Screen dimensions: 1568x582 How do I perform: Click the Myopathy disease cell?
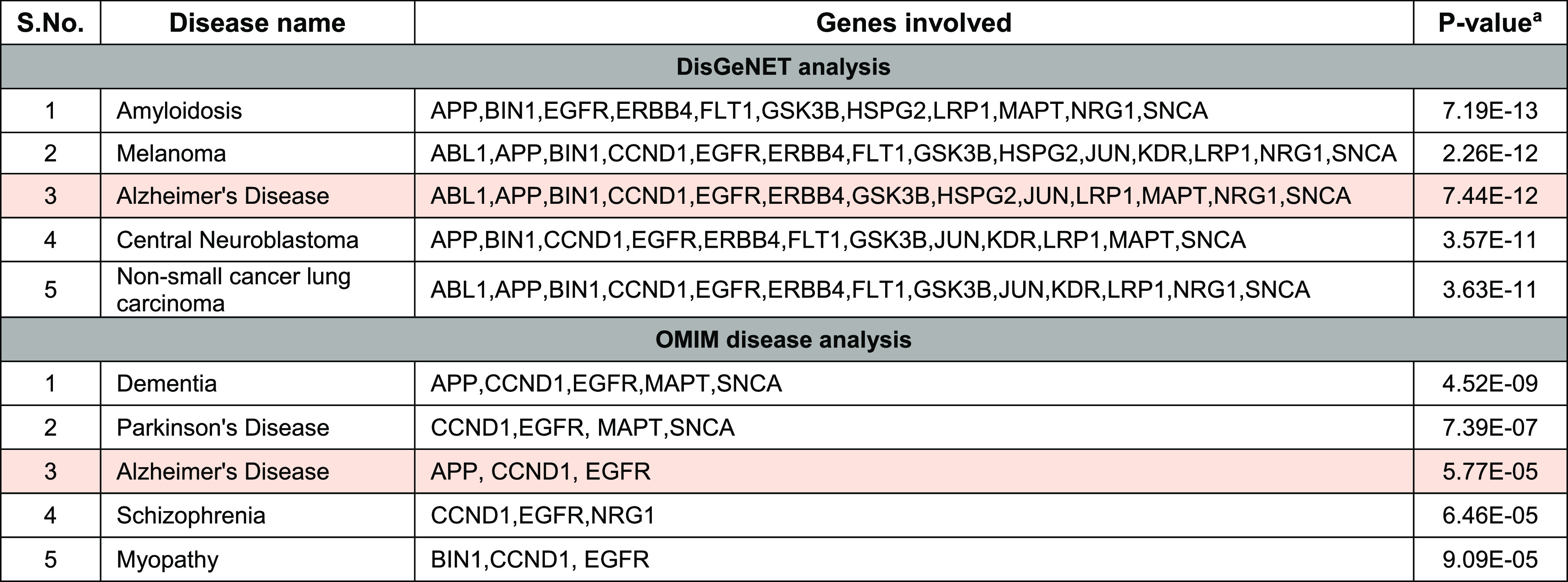coord(167,560)
